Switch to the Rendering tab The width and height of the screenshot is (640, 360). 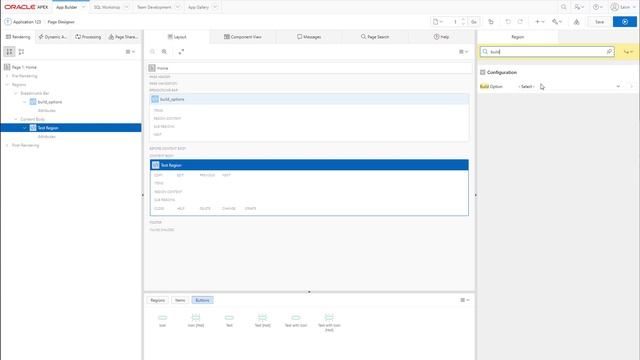[18, 37]
